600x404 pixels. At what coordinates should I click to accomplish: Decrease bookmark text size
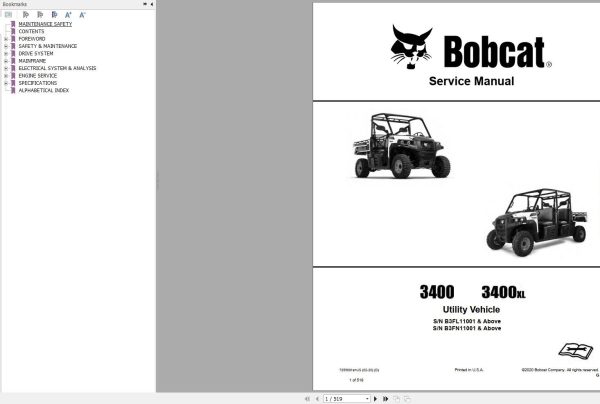82,15
